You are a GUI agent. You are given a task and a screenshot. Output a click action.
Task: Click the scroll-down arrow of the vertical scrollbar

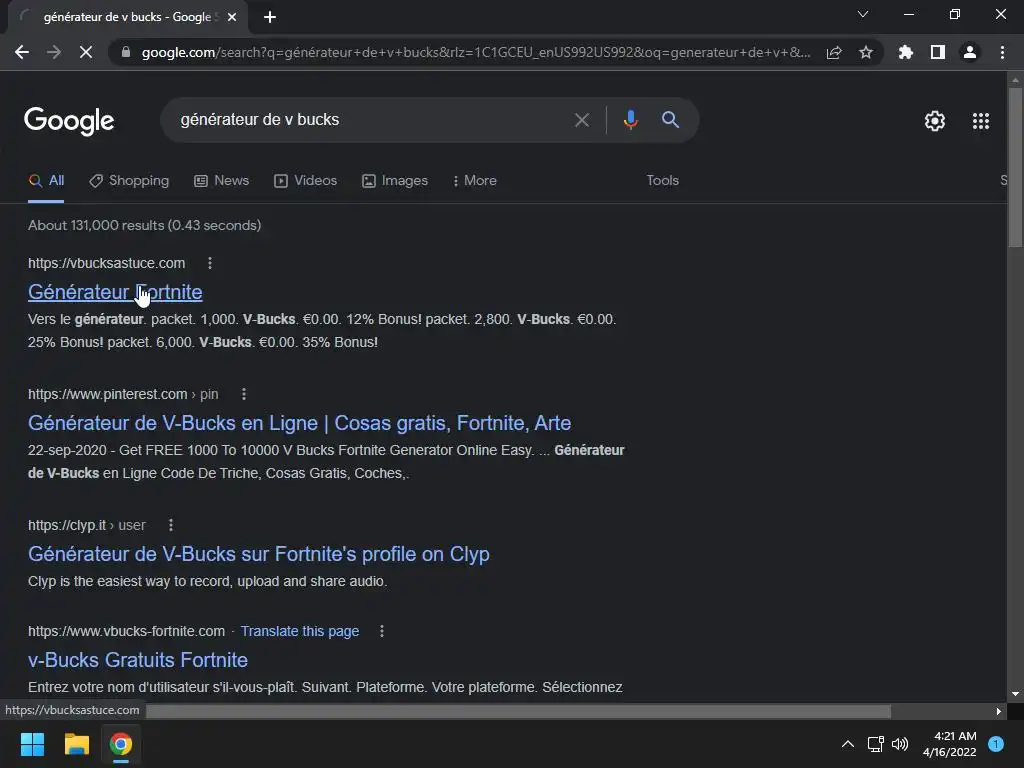pos(1015,694)
